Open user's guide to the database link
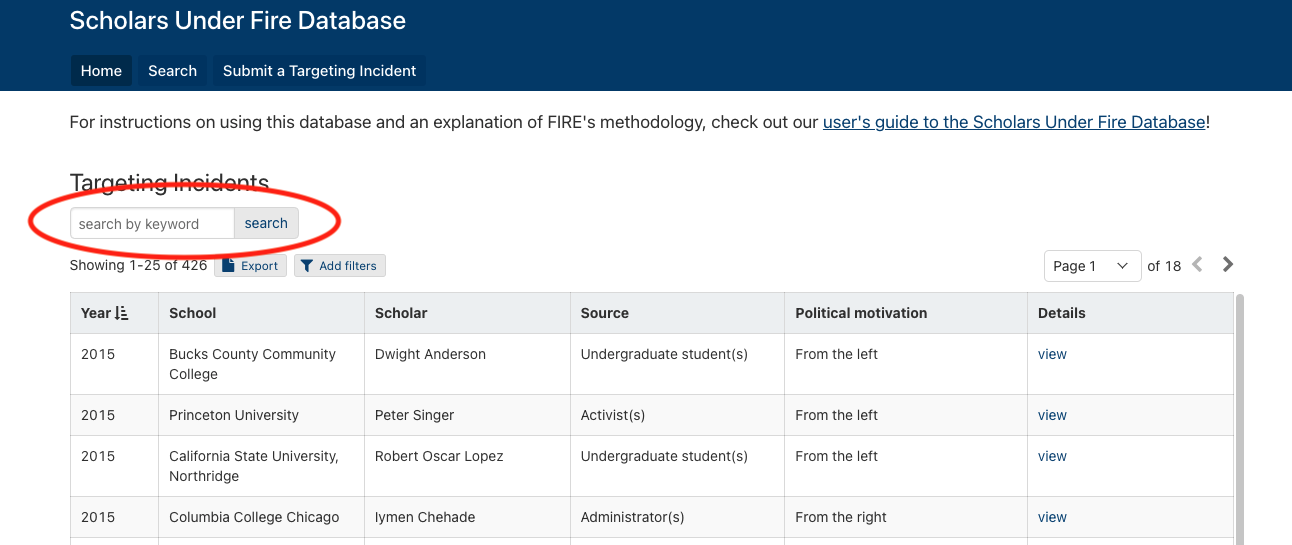Screen dimensions: 1292x545 tap(1013, 123)
